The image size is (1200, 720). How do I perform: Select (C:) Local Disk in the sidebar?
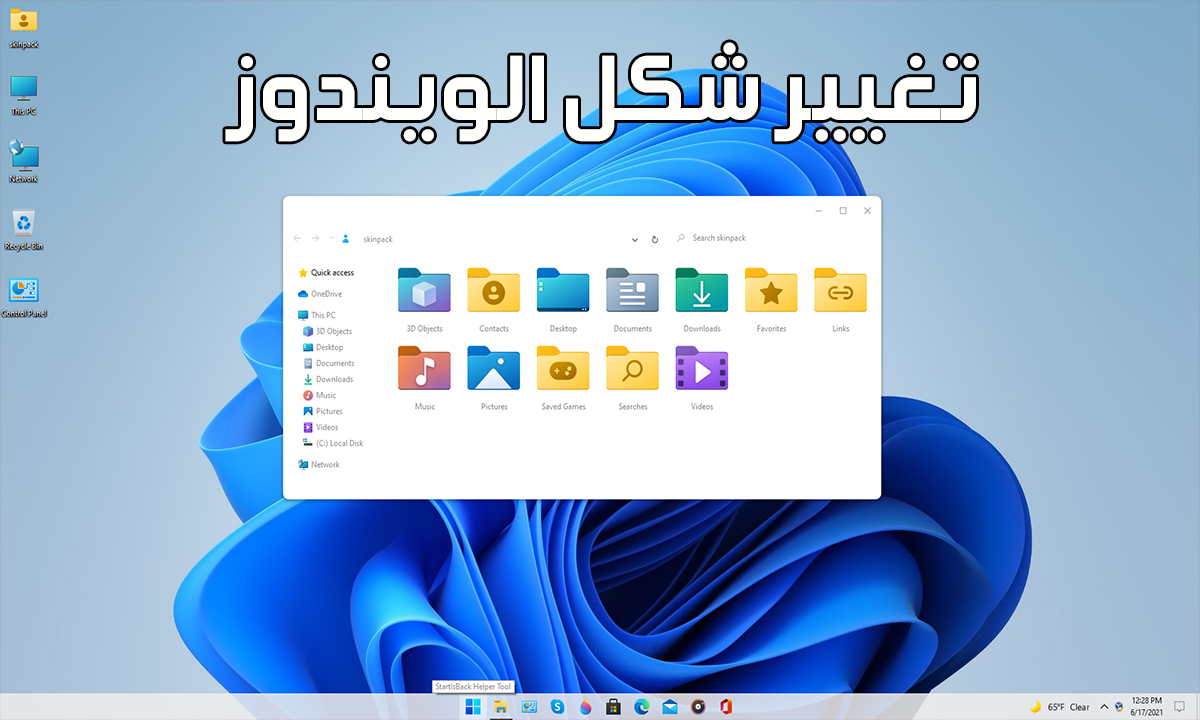[333, 443]
